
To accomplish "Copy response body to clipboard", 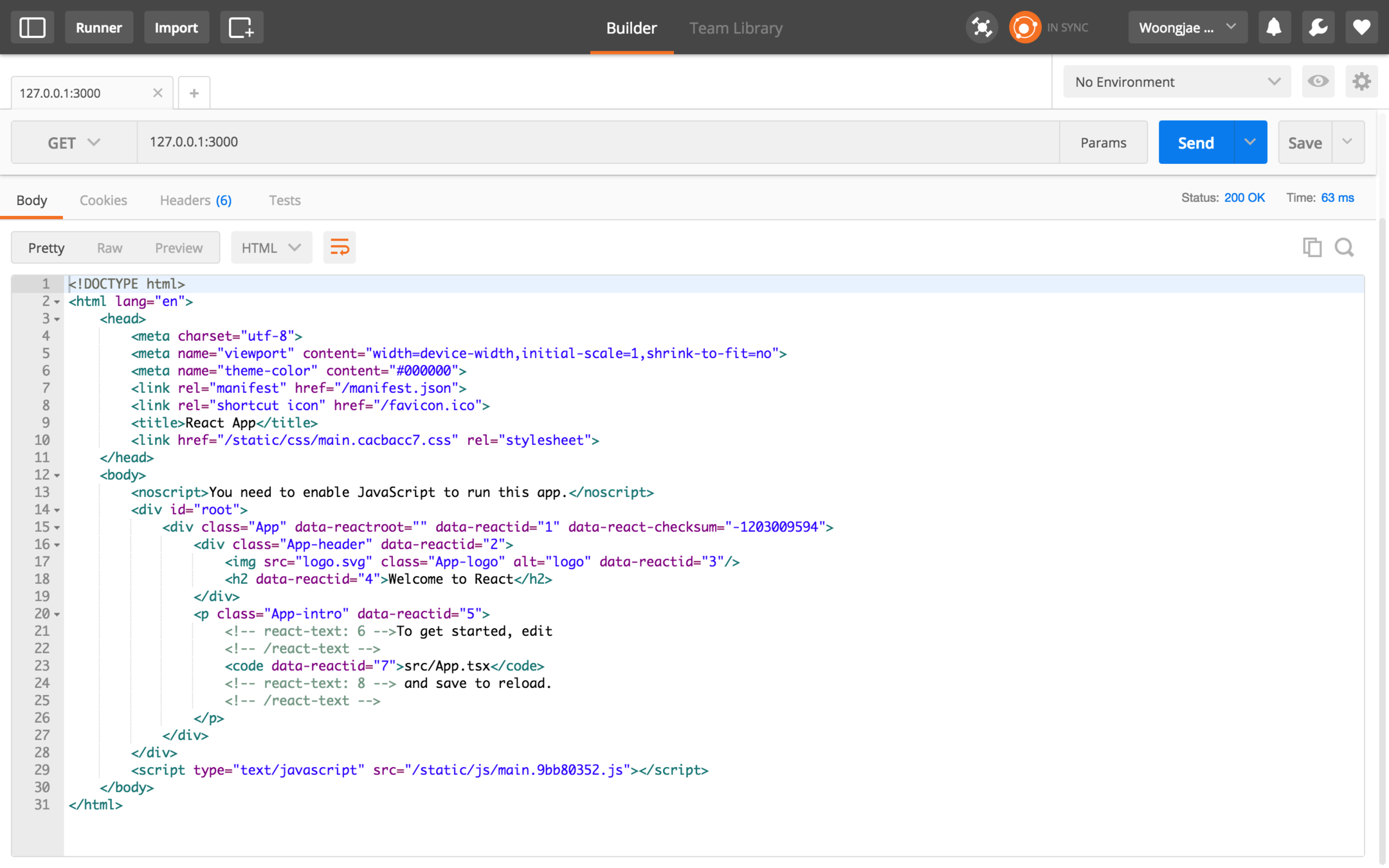I will point(1312,248).
